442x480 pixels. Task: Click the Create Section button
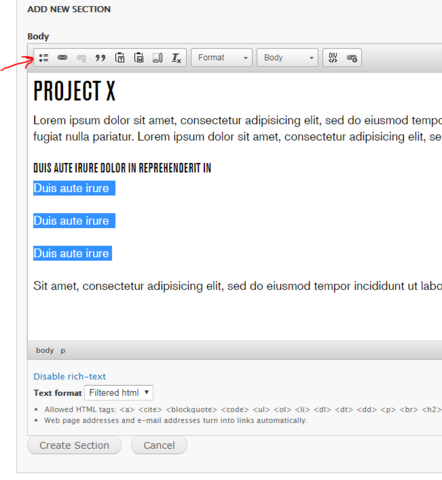click(74, 445)
